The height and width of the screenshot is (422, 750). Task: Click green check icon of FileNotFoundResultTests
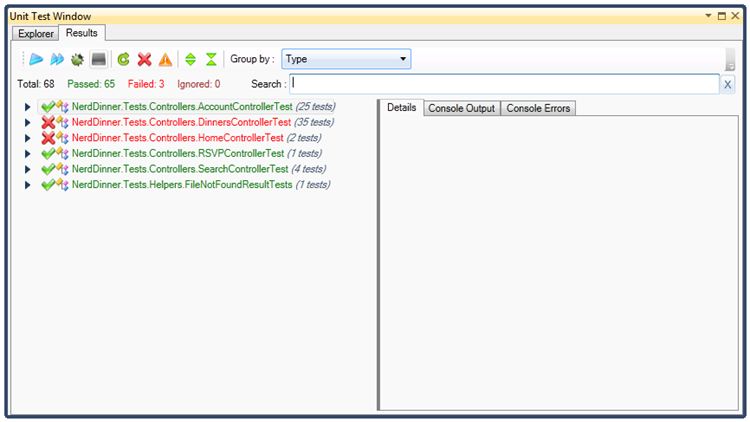[x=48, y=185]
